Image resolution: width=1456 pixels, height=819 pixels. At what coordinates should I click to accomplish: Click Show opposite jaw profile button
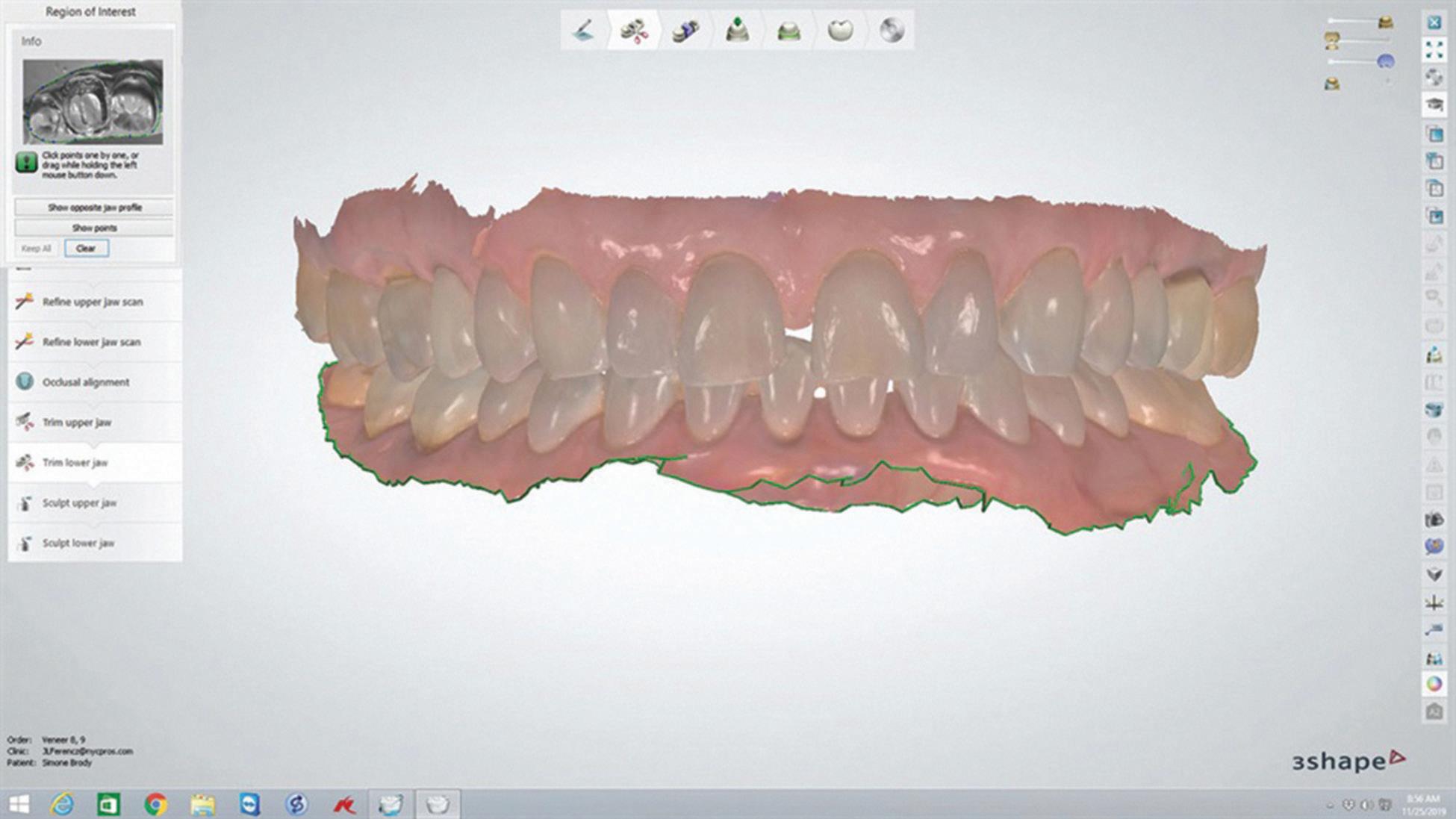pyautogui.click(x=94, y=208)
